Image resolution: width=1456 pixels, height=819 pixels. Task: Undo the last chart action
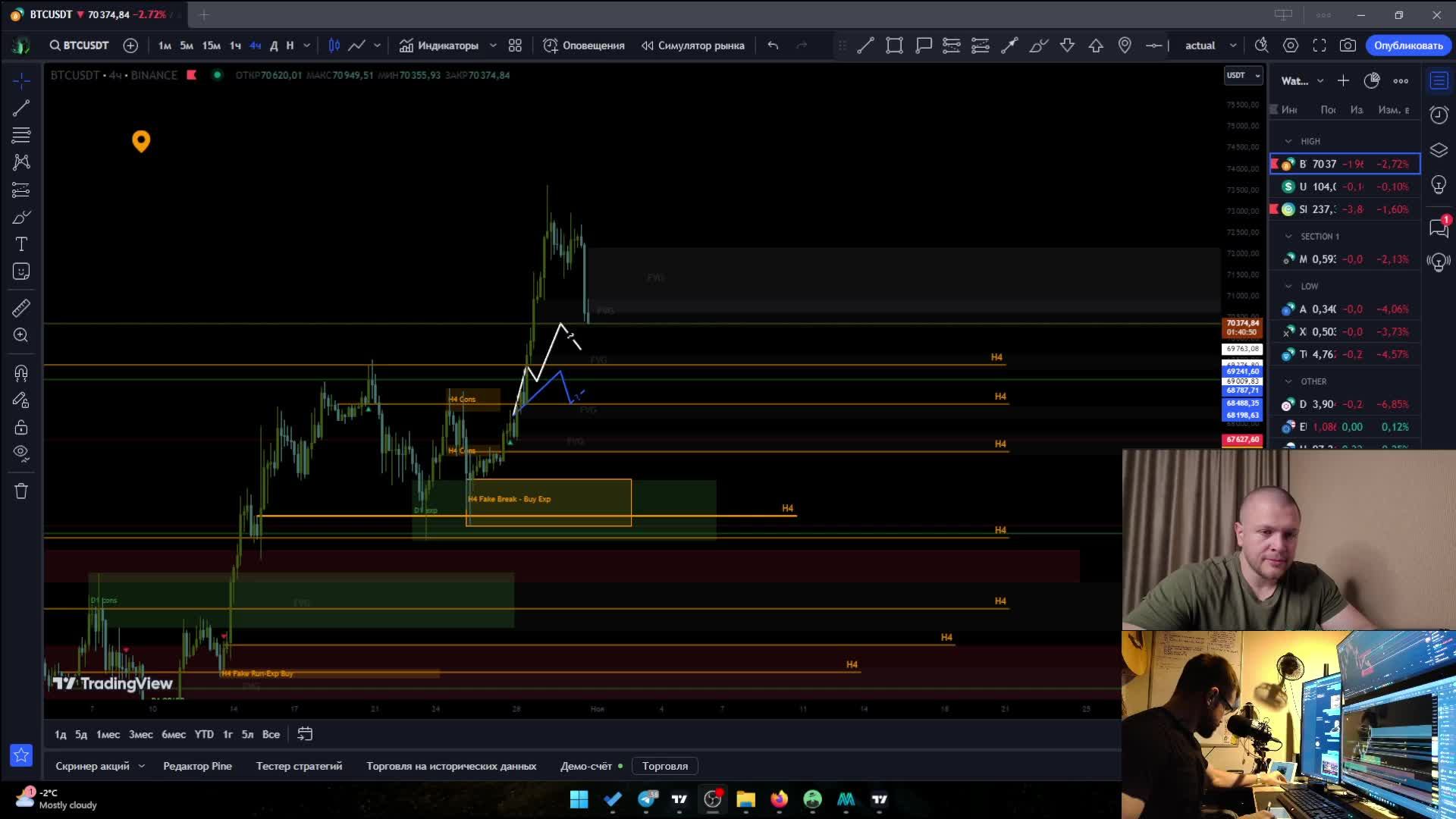[x=773, y=45]
